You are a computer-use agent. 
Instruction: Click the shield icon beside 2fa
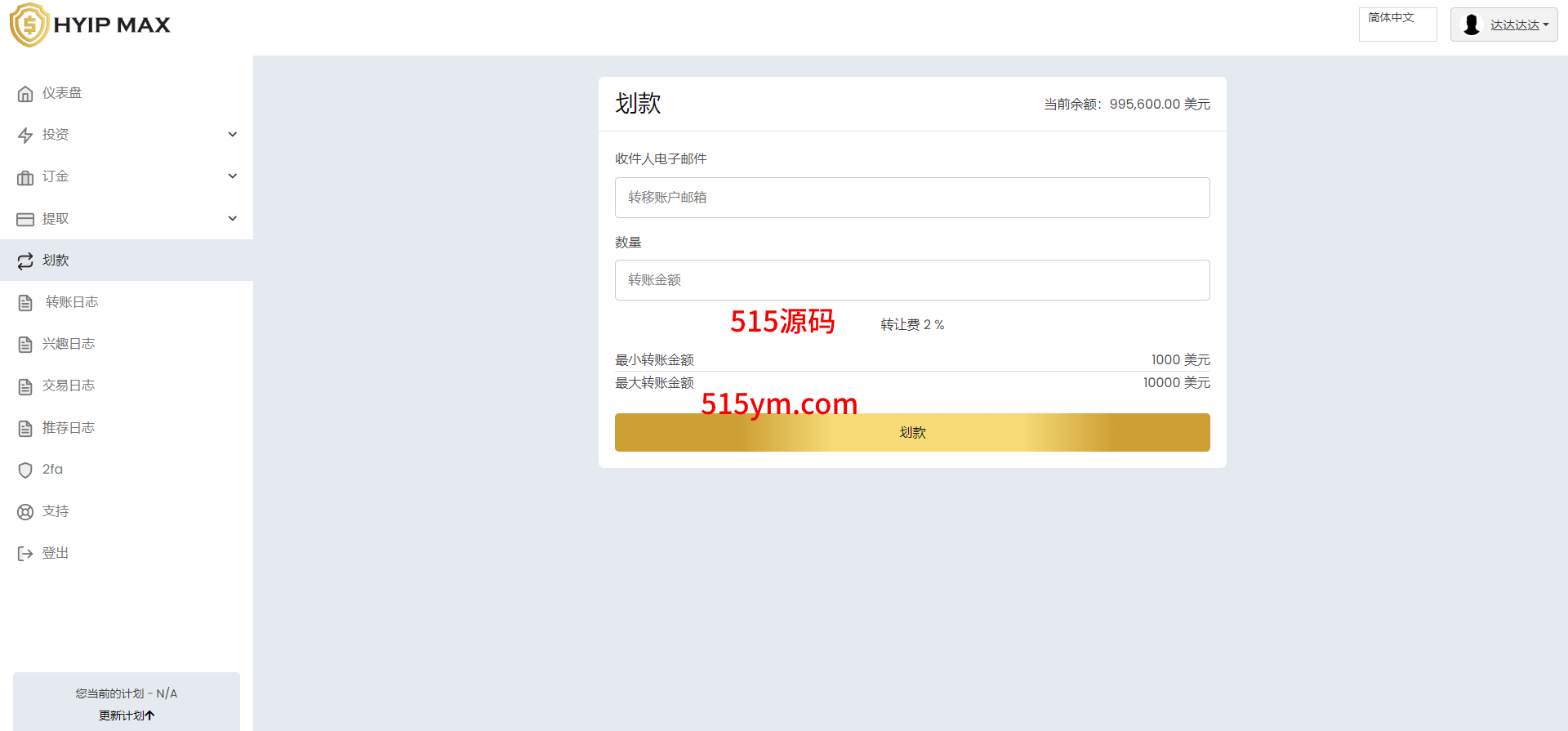pyautogui.click(x=25, y=470)
